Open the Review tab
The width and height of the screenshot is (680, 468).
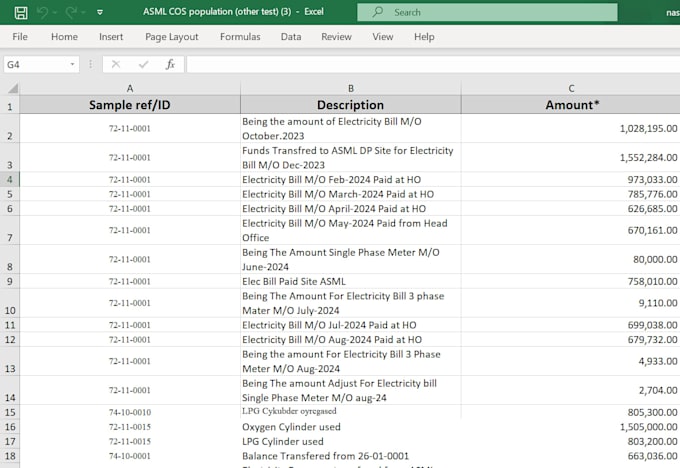336,37
